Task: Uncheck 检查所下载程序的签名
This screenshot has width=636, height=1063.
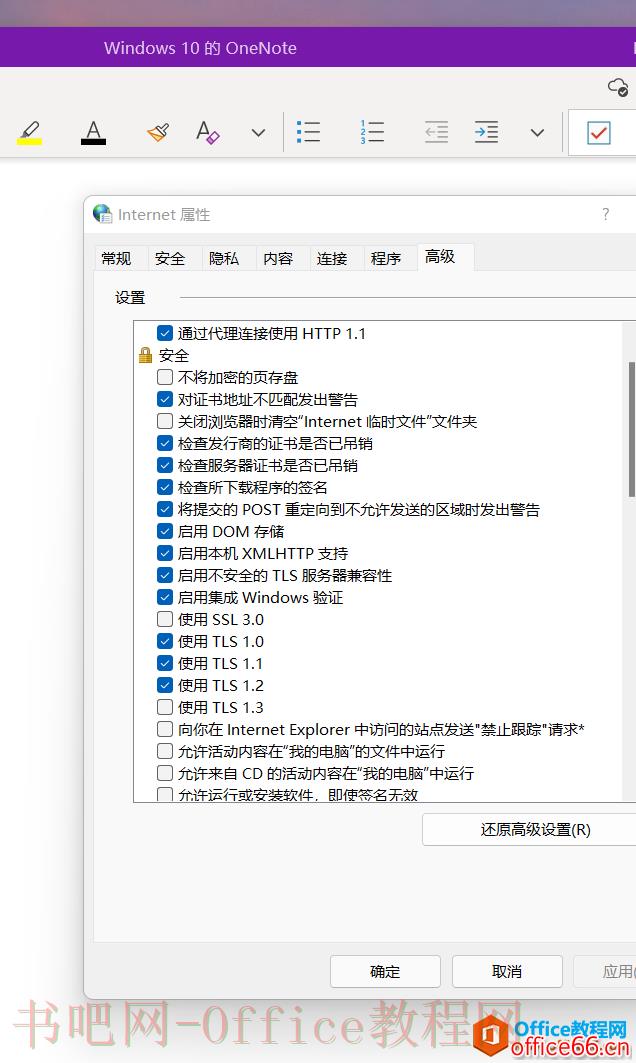Action: [165, 487]
